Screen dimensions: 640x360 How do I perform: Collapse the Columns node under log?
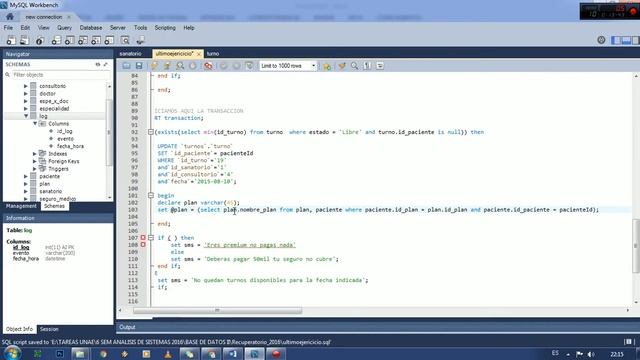35,123
